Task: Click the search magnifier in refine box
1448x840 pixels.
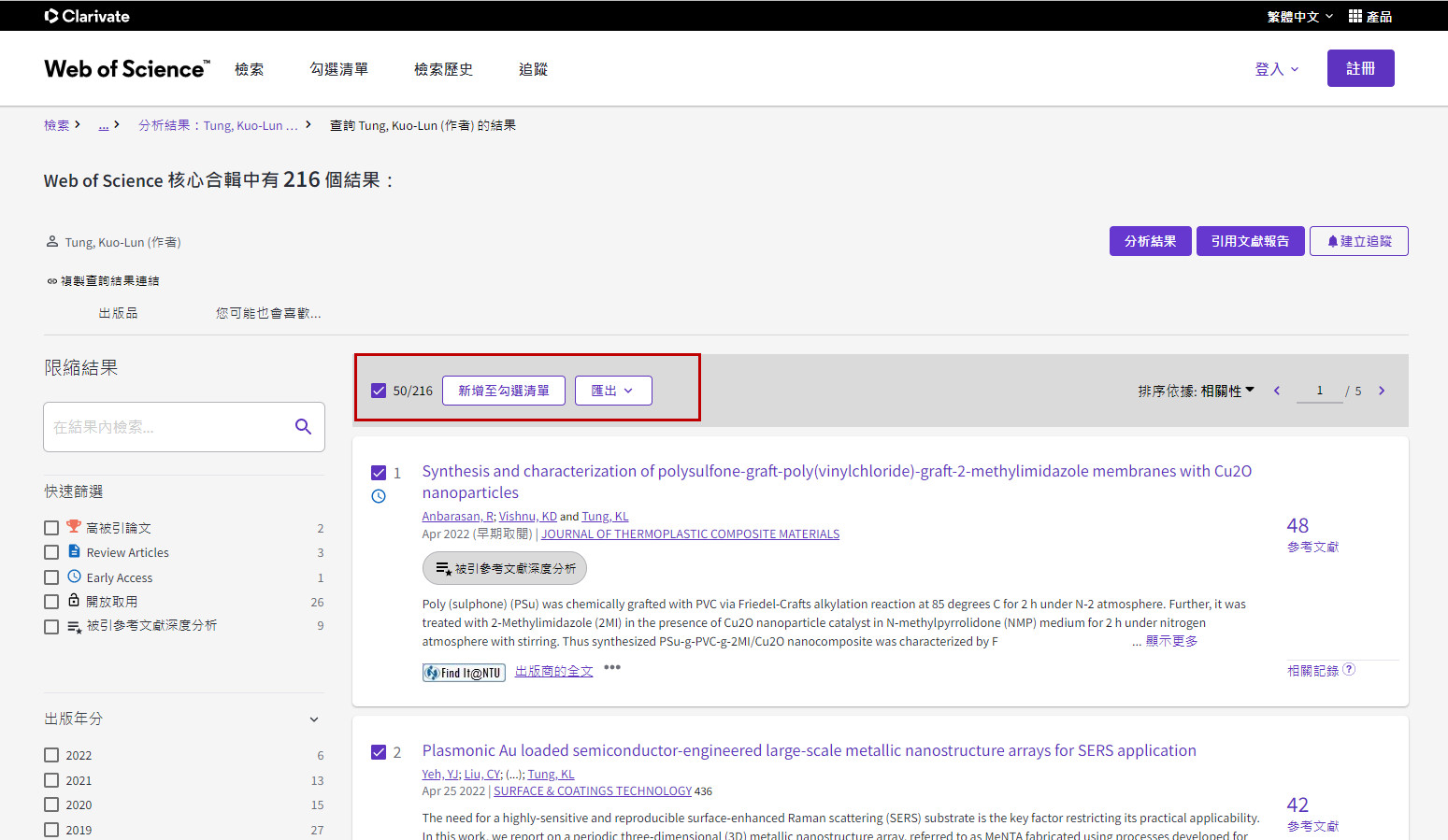Action: pyautogui.click(x=303, y=427)
